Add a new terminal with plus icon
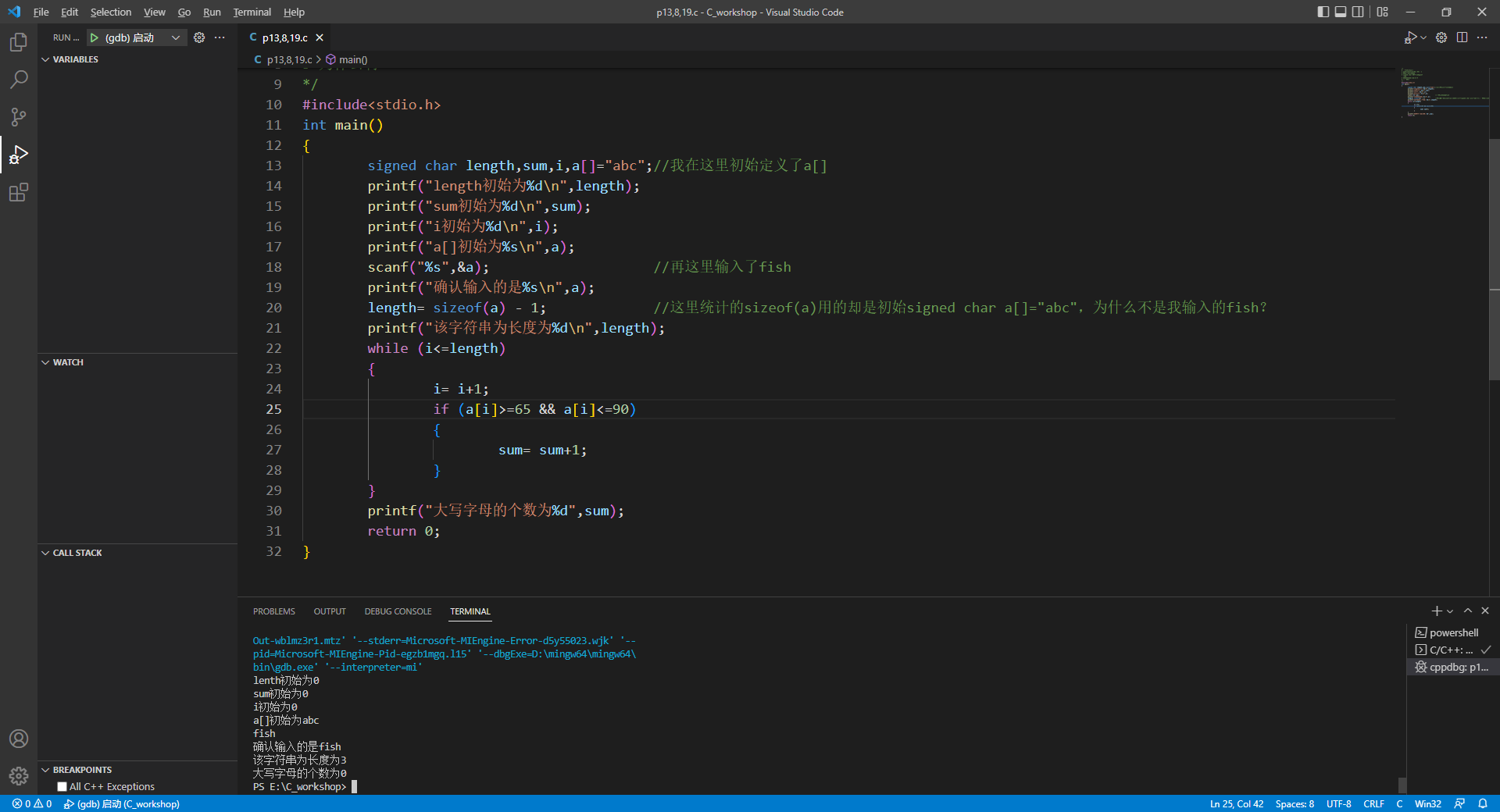 click(1436, 611)
